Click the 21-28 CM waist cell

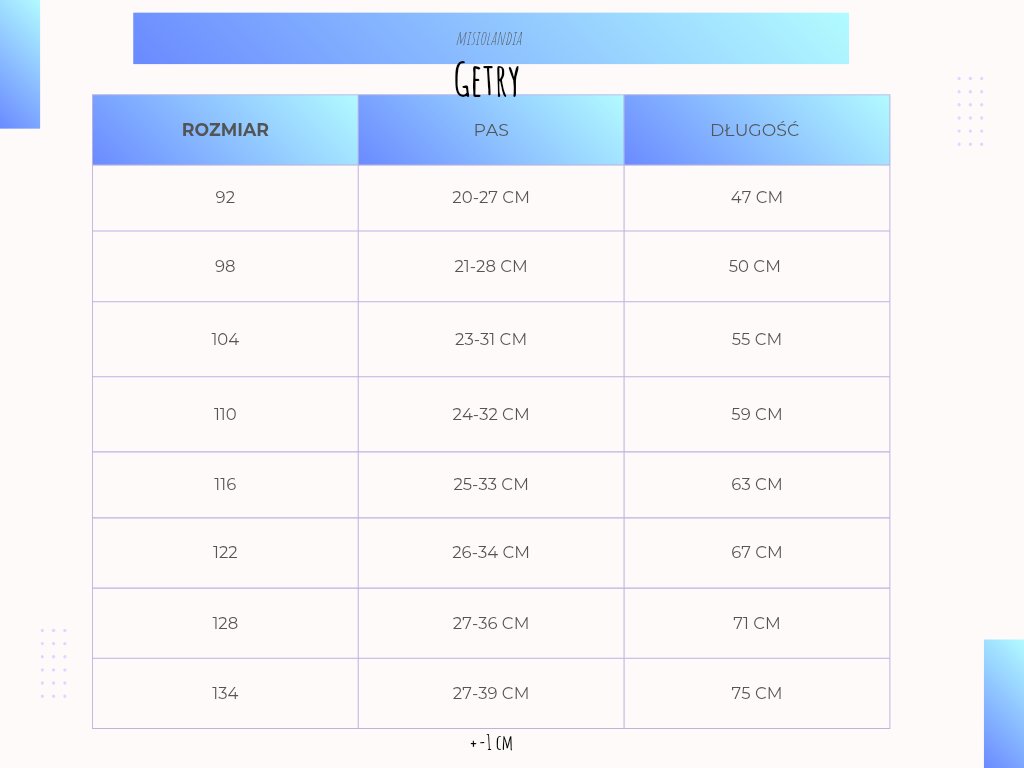coord(491,266)
